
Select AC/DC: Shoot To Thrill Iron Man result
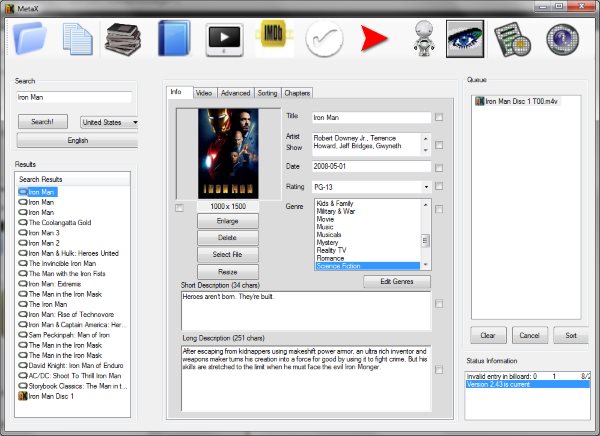[x=70, y=376]
